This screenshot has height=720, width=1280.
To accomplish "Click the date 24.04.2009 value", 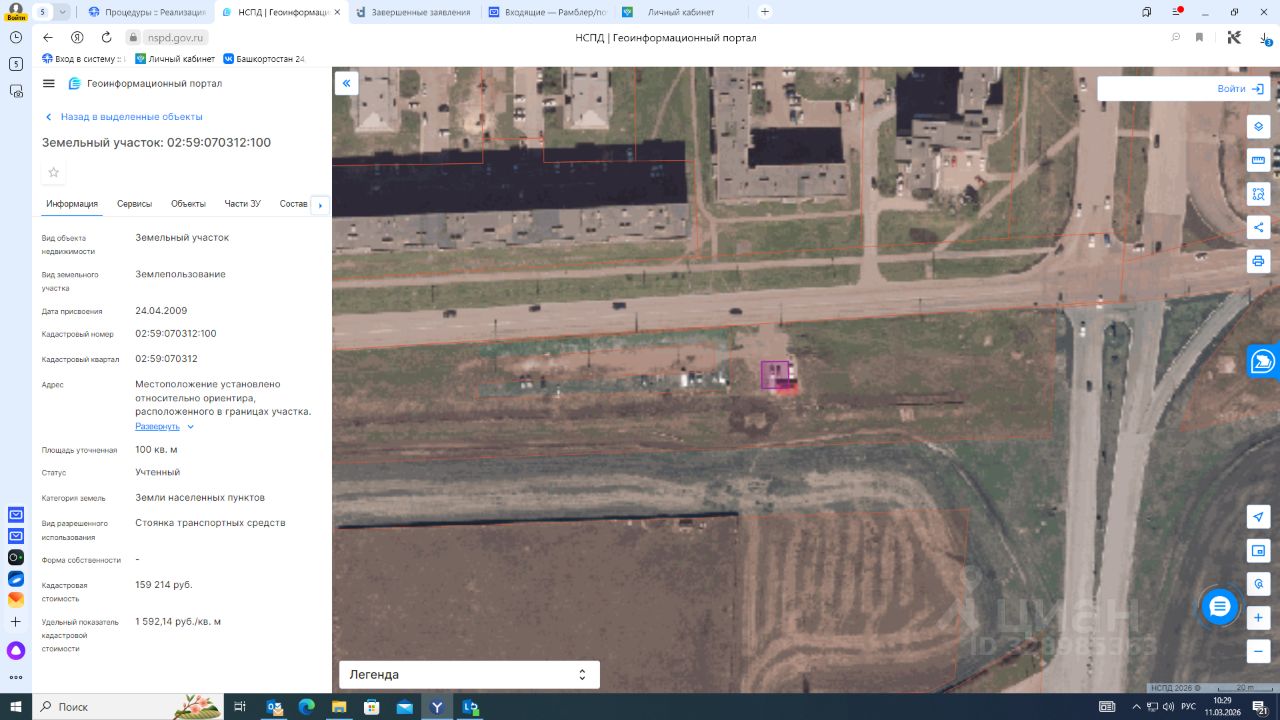I will (x=161, y=311).
